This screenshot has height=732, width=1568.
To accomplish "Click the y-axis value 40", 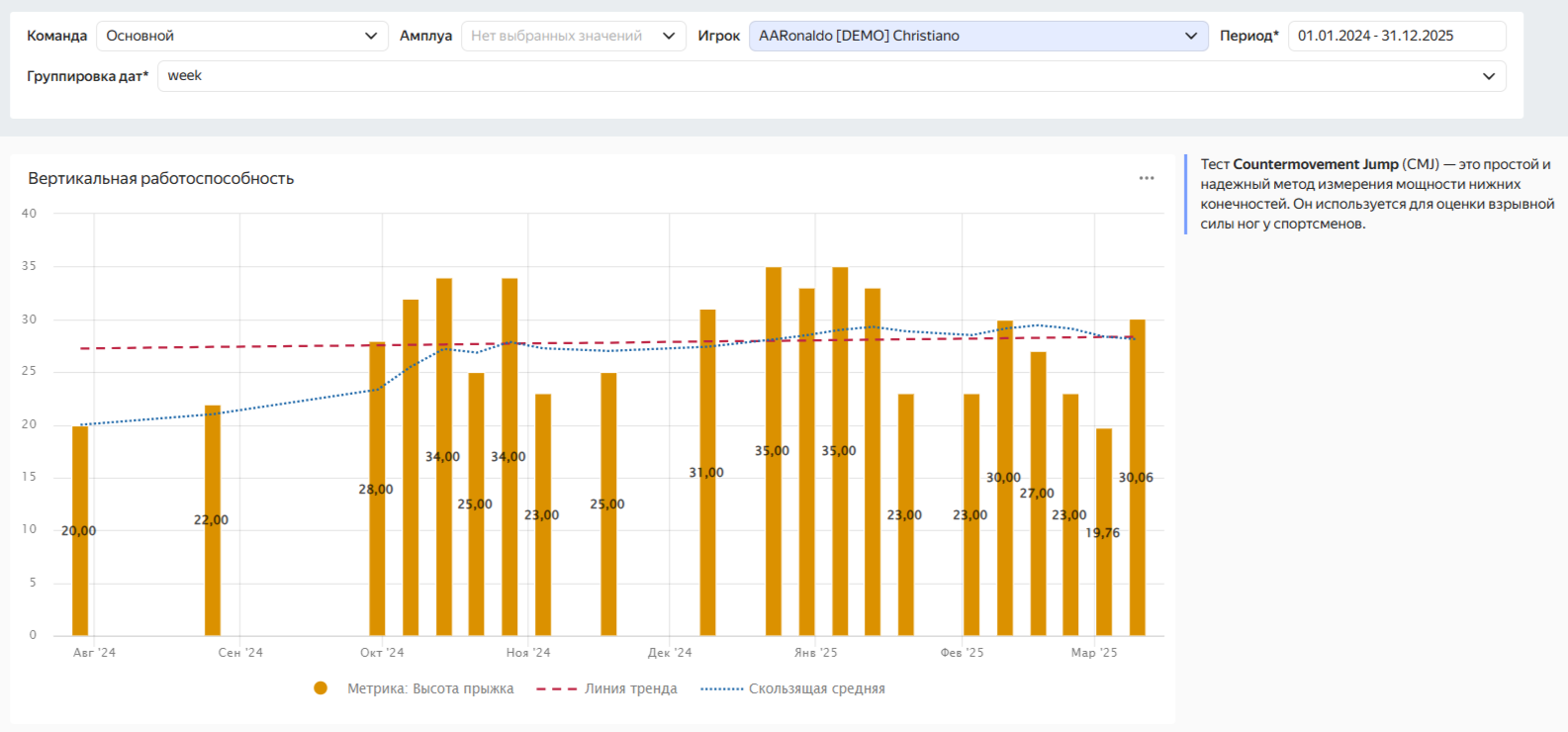I will (x=30, y=214).
